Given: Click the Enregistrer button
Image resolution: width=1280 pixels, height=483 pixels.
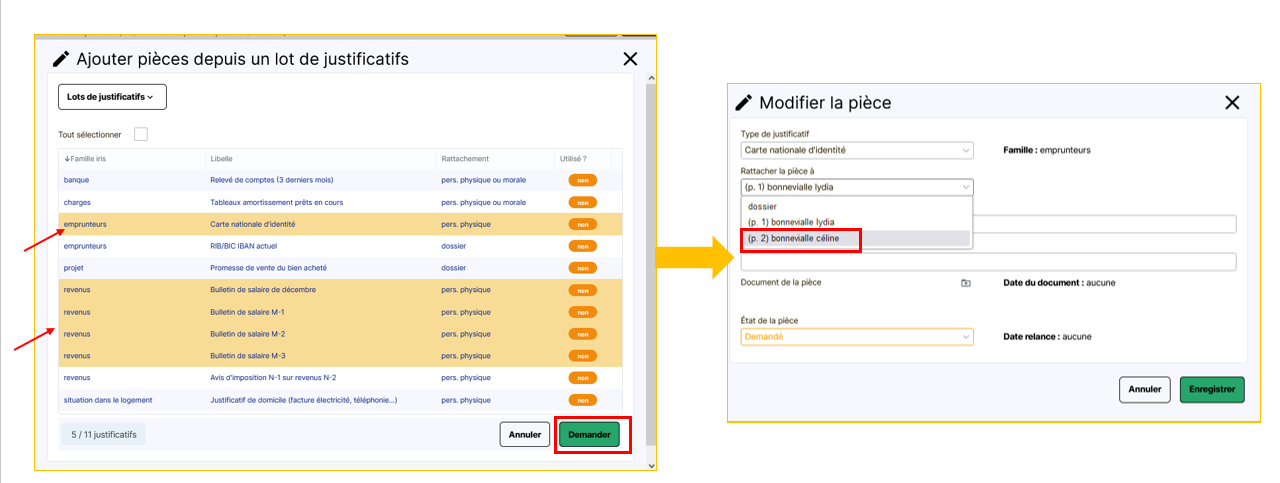Looking at the screenshot, I should click(1212, 389).
